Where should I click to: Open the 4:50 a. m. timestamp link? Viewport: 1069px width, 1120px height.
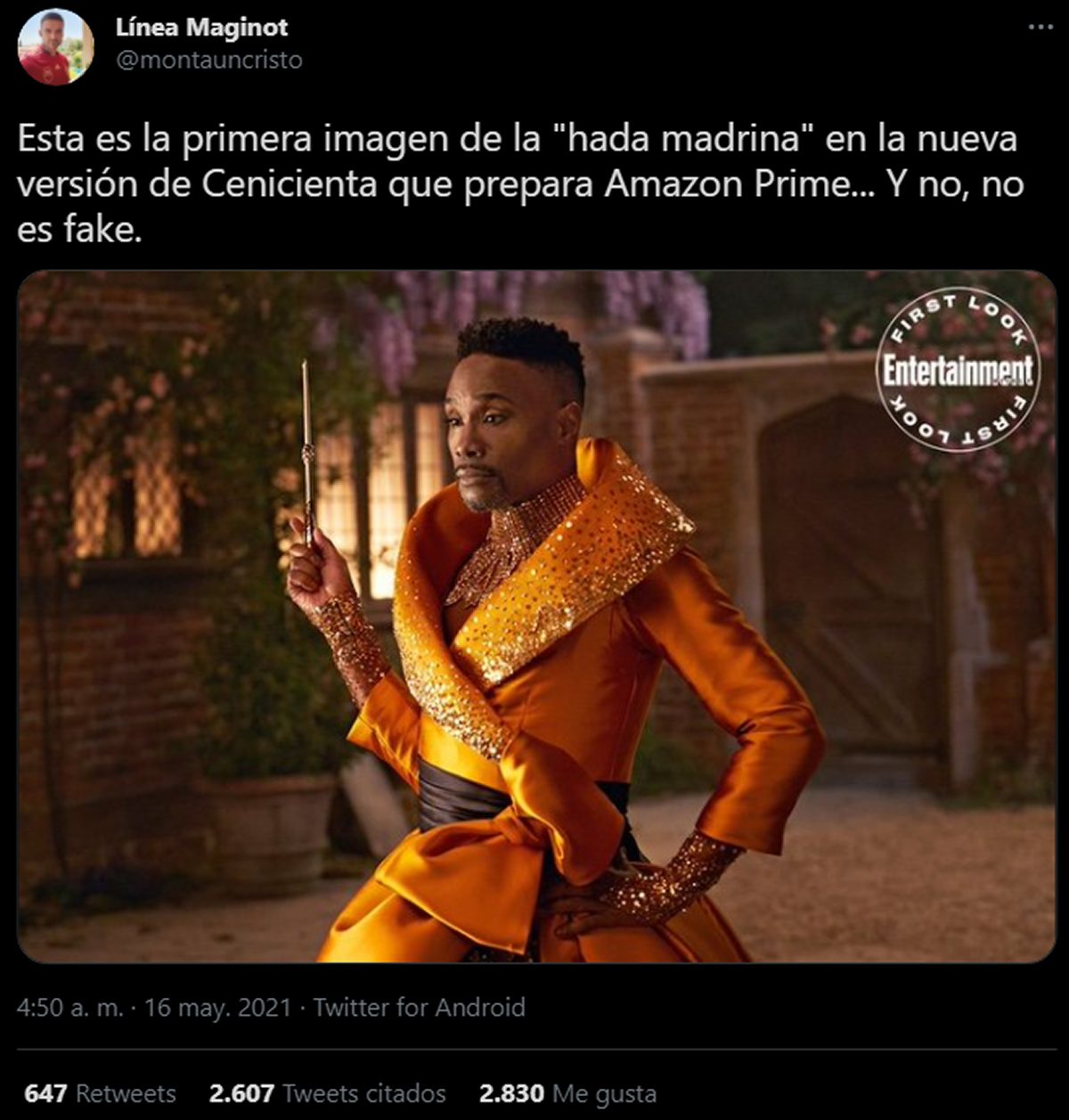pos(69,1008)
